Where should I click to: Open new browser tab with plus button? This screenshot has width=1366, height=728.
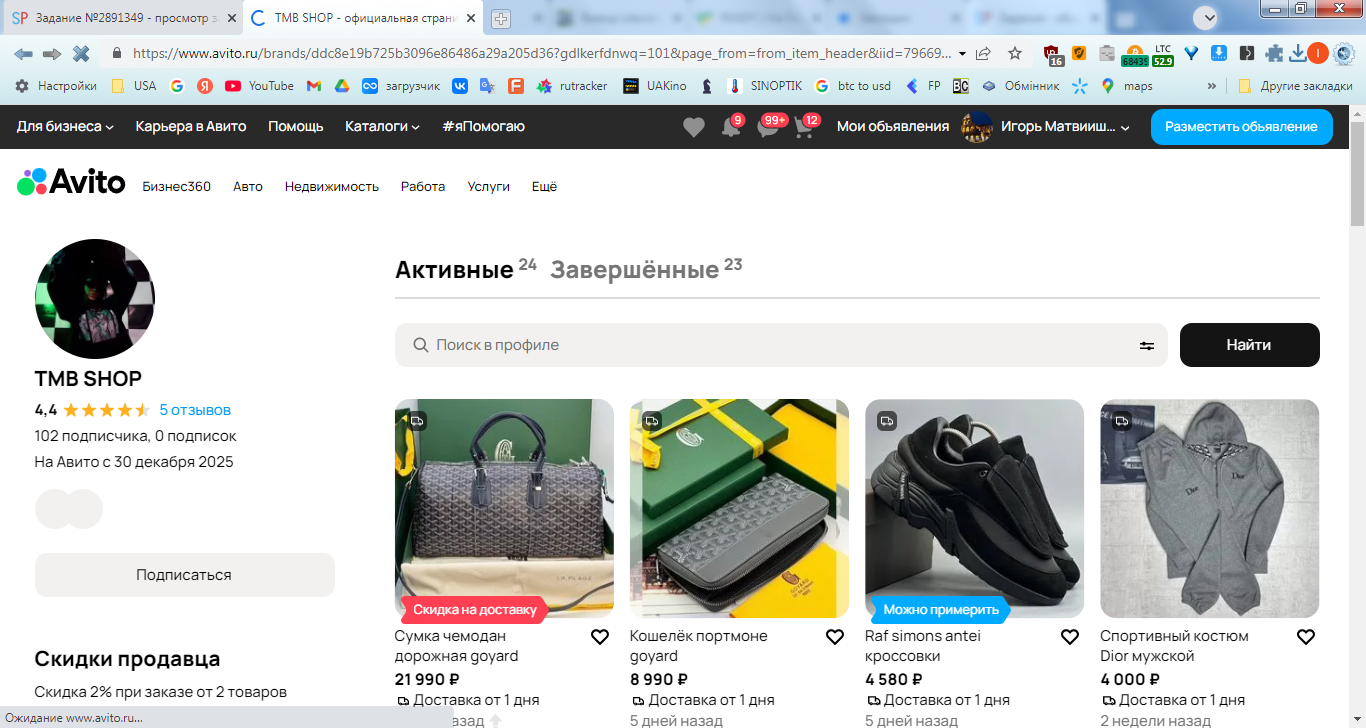[x=501, y=18]
